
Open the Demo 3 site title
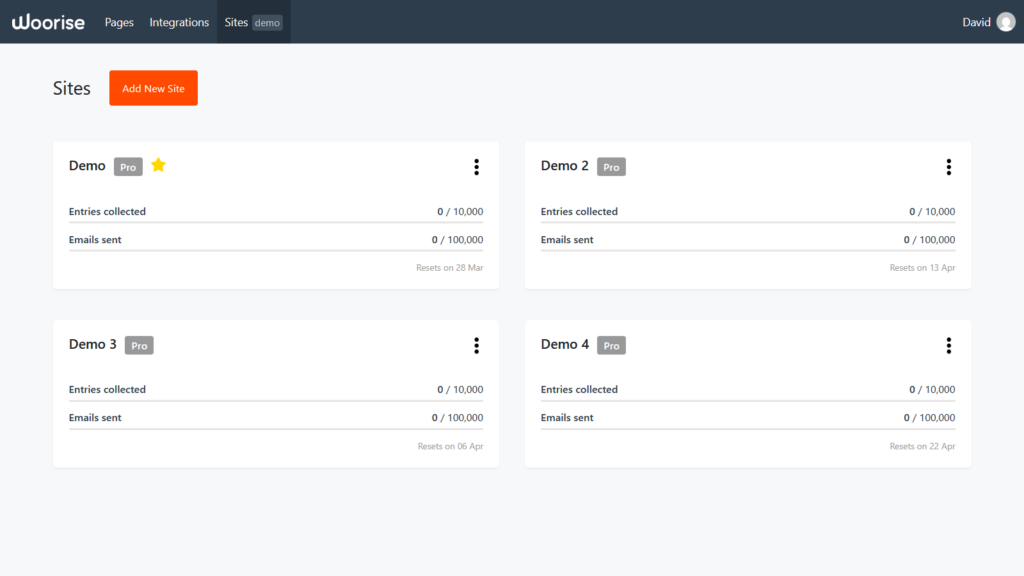tap(93, 344)
